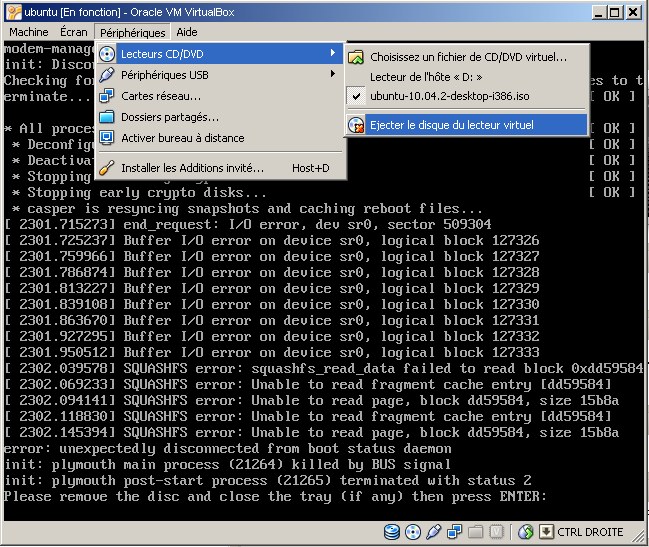The width and height of the screenshot is (649, 547).
Task: Open Périphériques USB submenu
Action: pyautogui.click(x=220, y=75)
